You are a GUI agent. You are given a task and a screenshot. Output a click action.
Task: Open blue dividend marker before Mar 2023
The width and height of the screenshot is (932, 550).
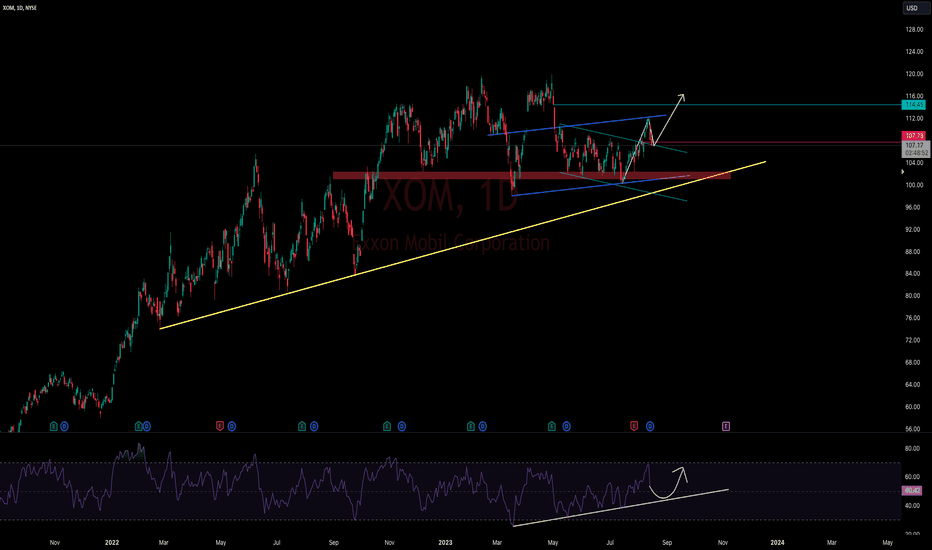(483, 426)
